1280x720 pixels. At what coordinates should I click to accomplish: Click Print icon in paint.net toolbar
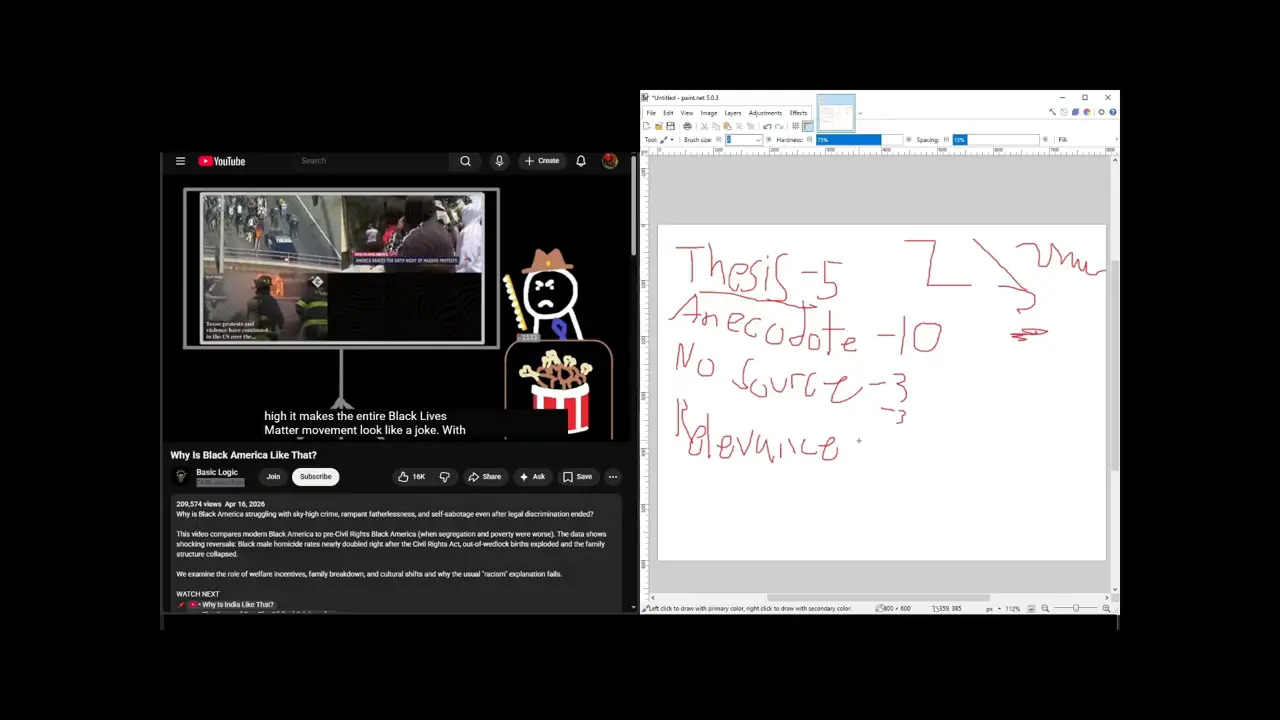click(687, 126)
